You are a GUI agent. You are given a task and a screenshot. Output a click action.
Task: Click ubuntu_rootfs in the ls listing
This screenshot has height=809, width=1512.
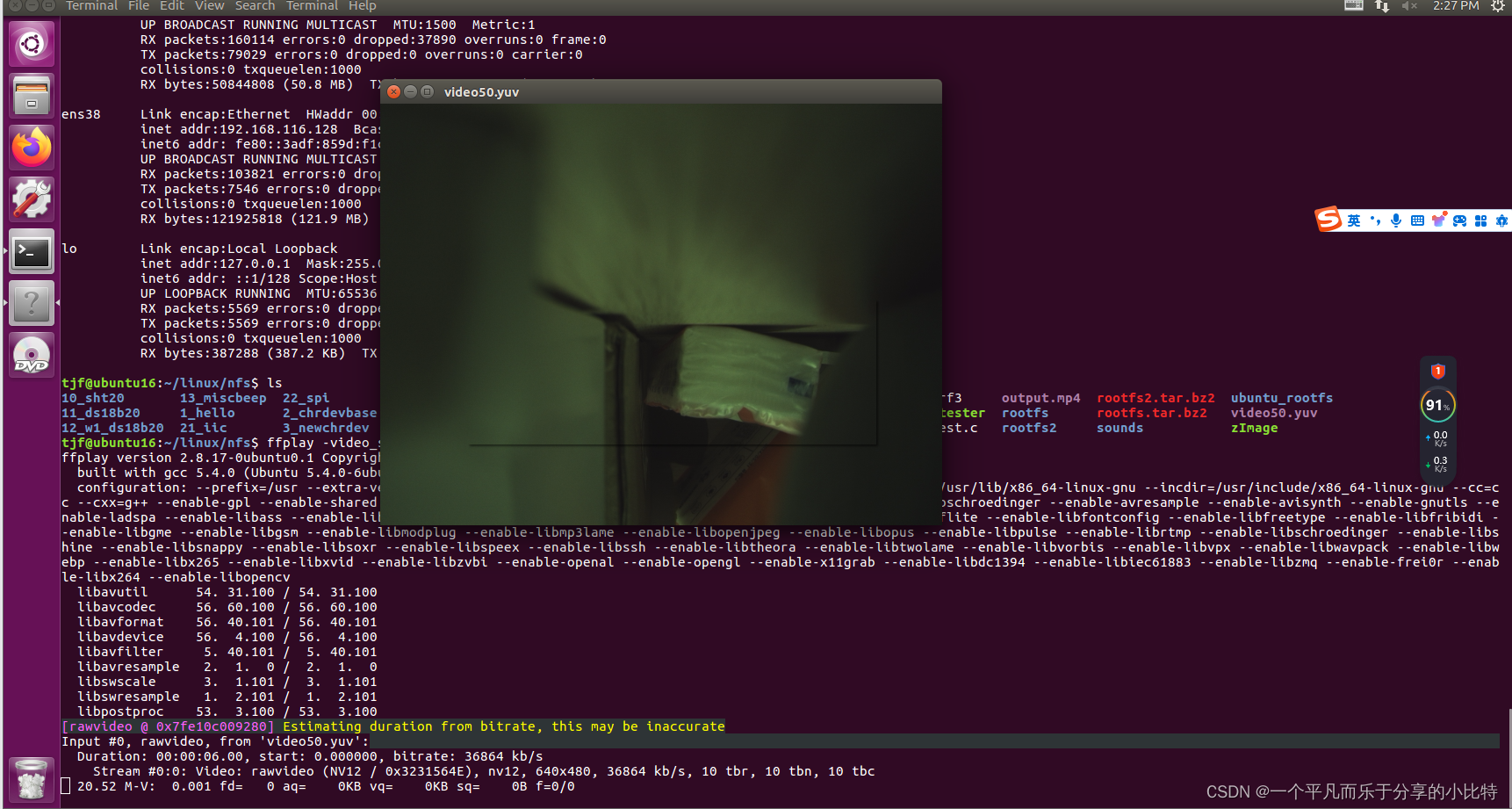(1282, 398)
